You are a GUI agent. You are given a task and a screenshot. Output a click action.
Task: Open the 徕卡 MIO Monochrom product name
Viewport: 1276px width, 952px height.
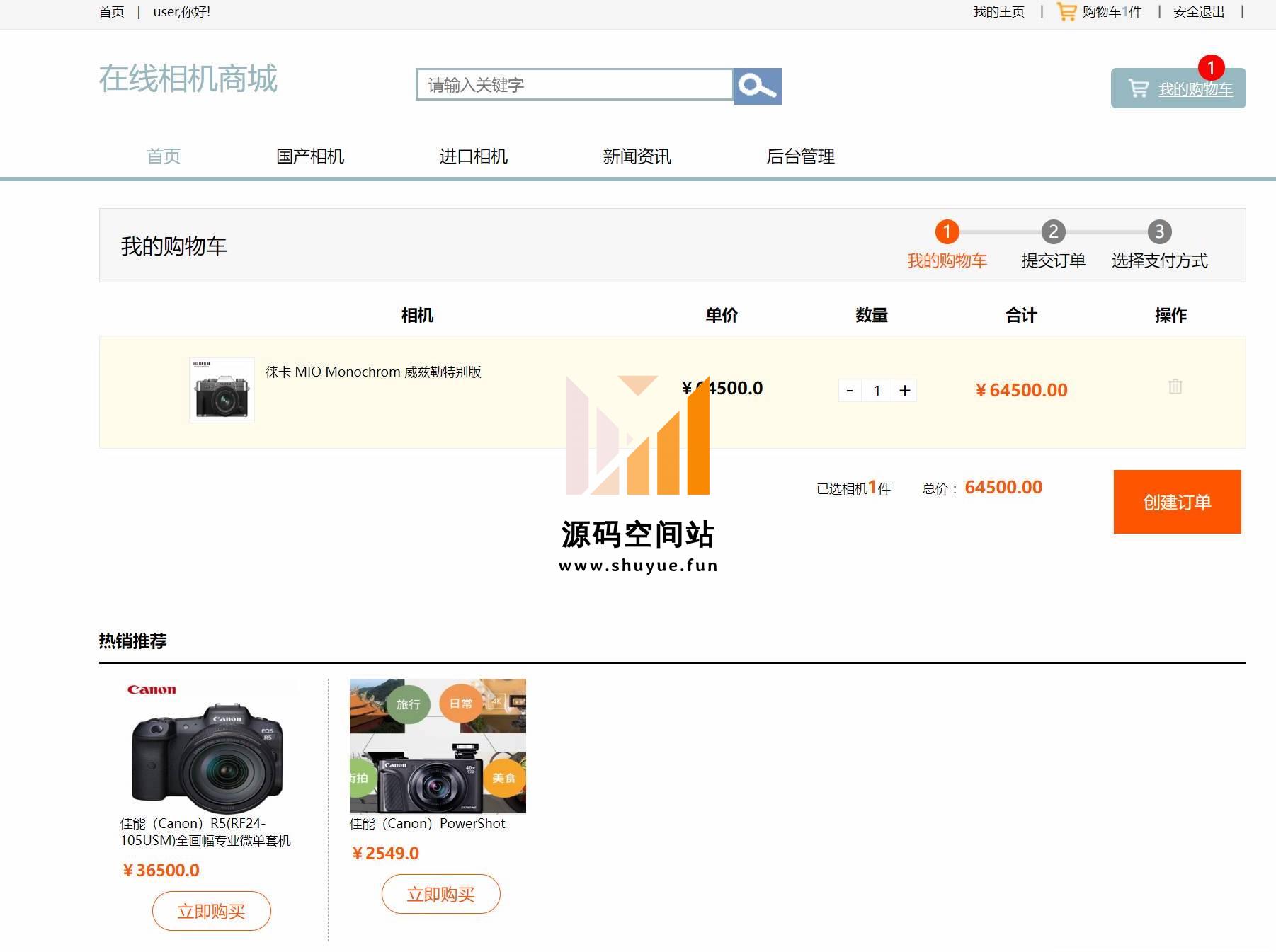[x=373, y=372]
